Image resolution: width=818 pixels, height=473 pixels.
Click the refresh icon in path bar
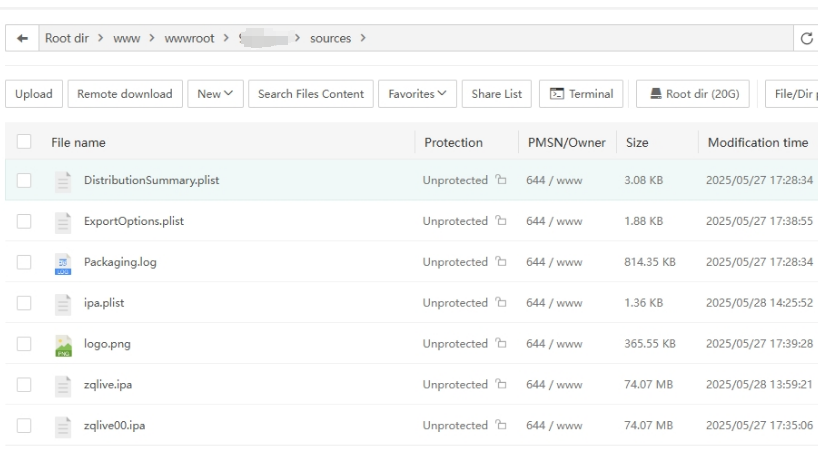807,39
